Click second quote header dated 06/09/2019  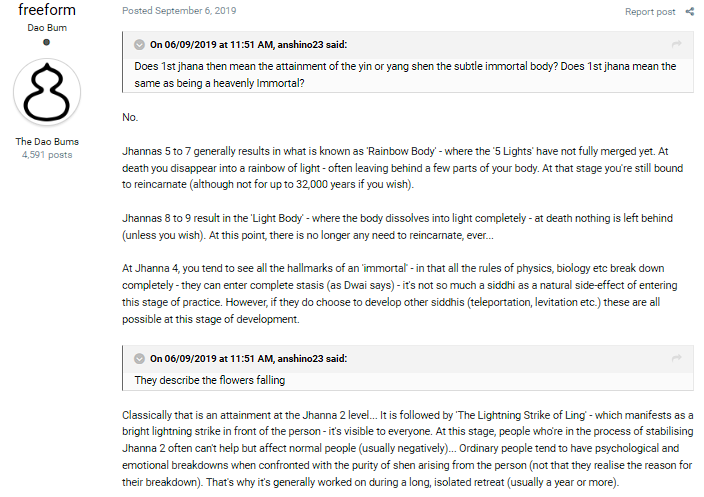(248, 359)
